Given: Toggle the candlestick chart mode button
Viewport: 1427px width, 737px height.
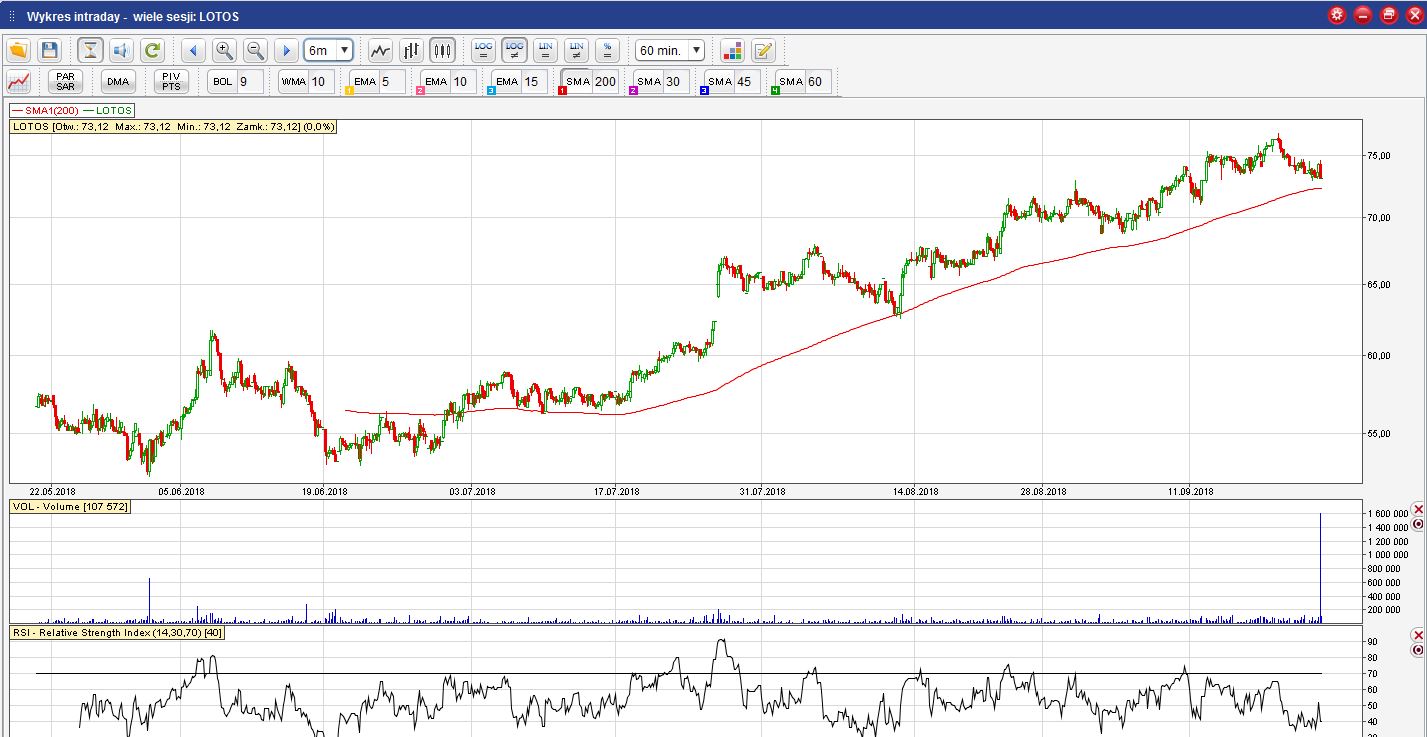Looking at the screenshot, I should (442, 50).
